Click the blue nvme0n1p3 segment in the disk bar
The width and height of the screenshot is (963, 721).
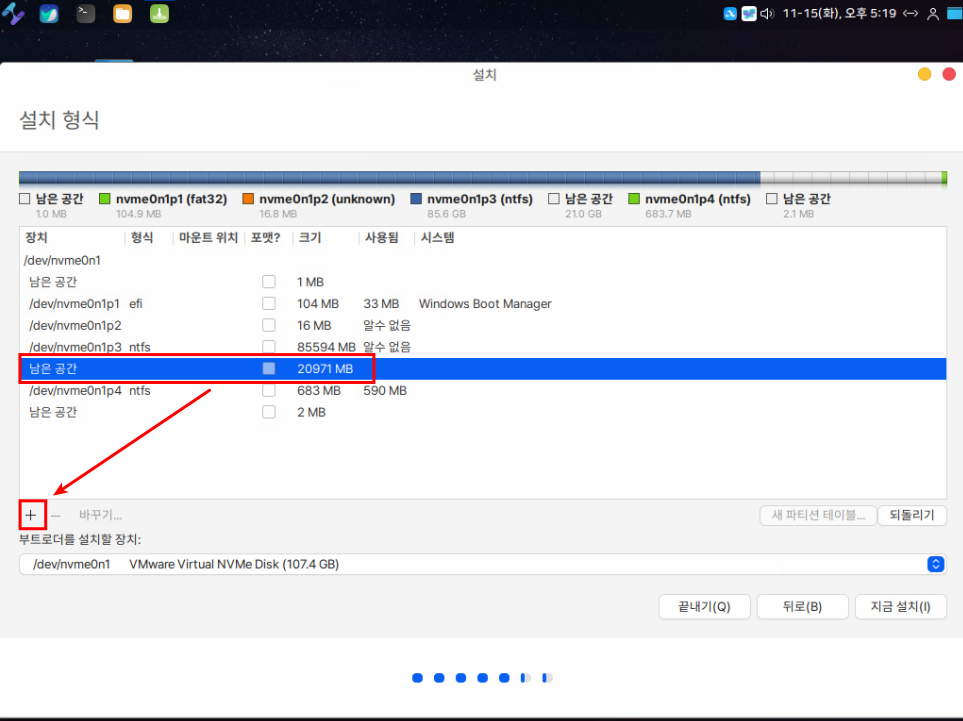(x=400, y=178)
